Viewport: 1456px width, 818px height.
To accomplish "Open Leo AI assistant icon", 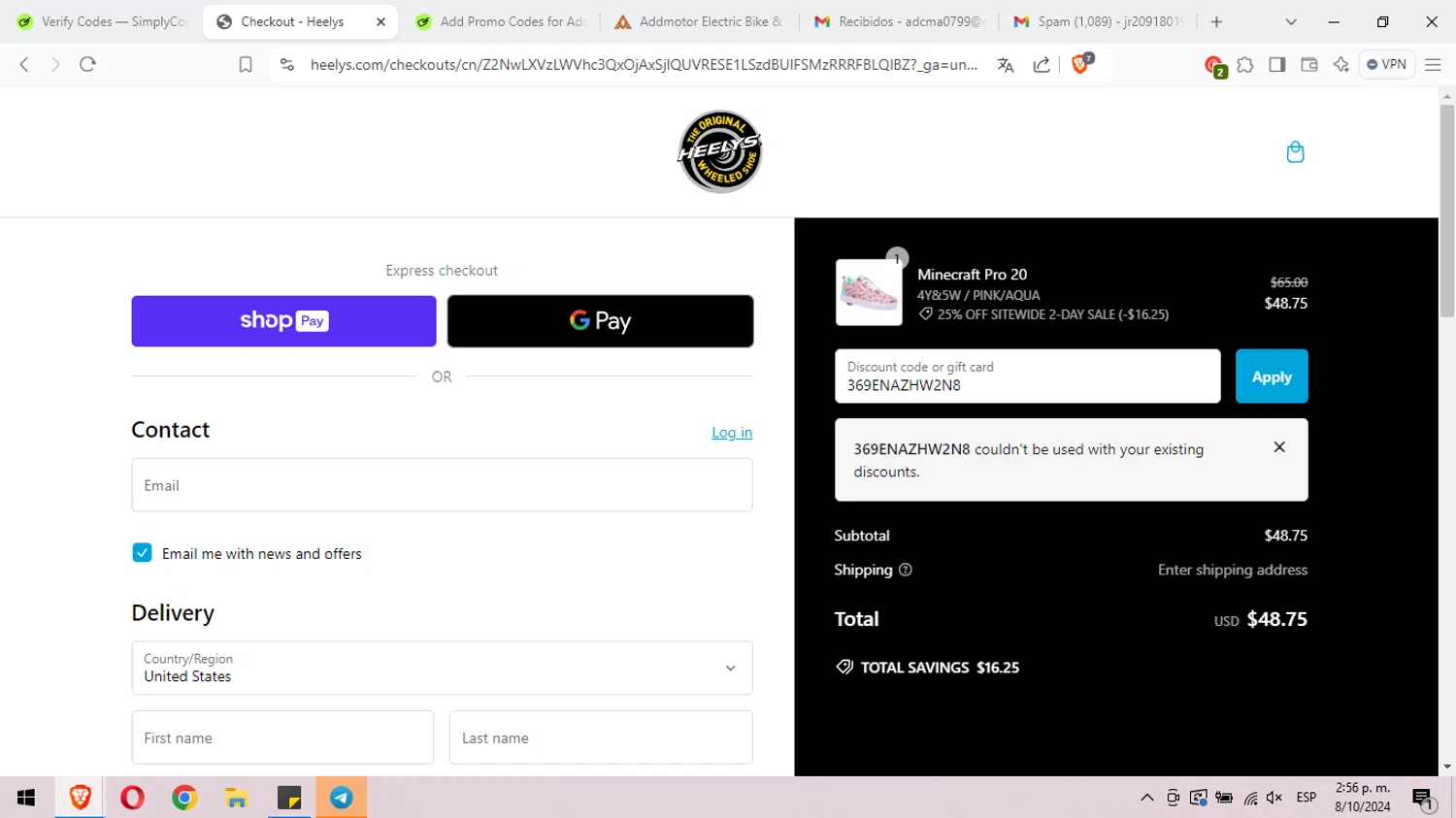I will point(1341,65).
